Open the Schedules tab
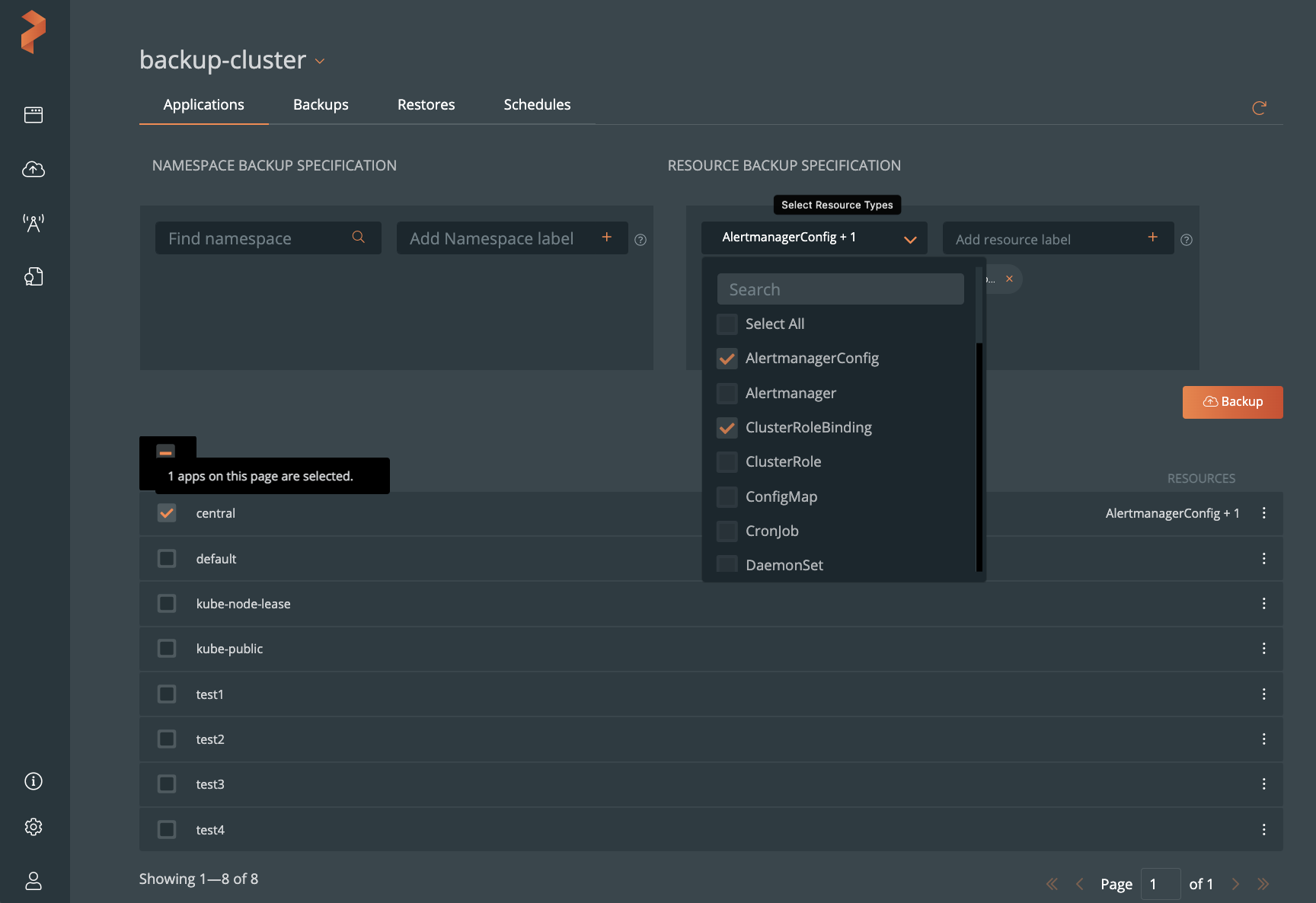Image resolution: width=1316 pixels, height=903 pixels. 537,105
